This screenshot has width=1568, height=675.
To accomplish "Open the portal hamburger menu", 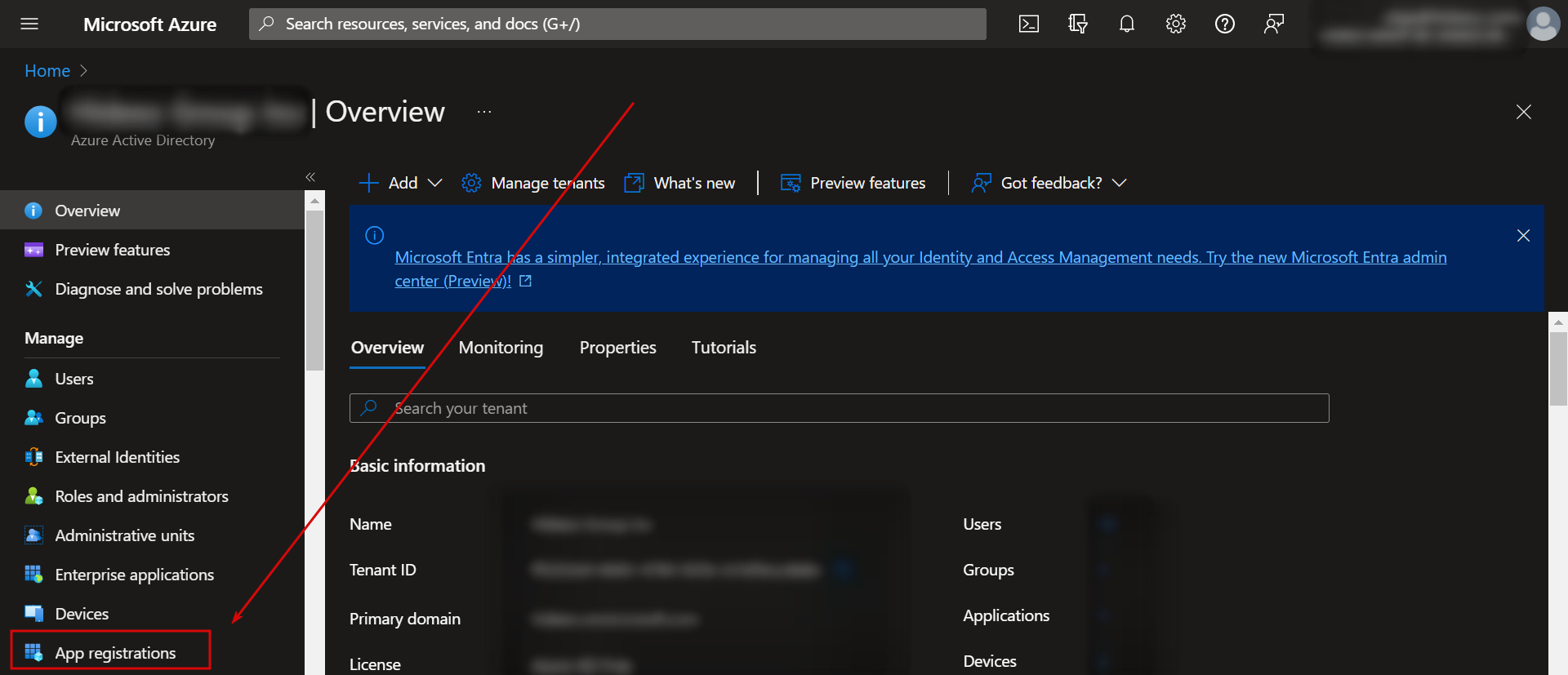I will [x=29, y=24].
